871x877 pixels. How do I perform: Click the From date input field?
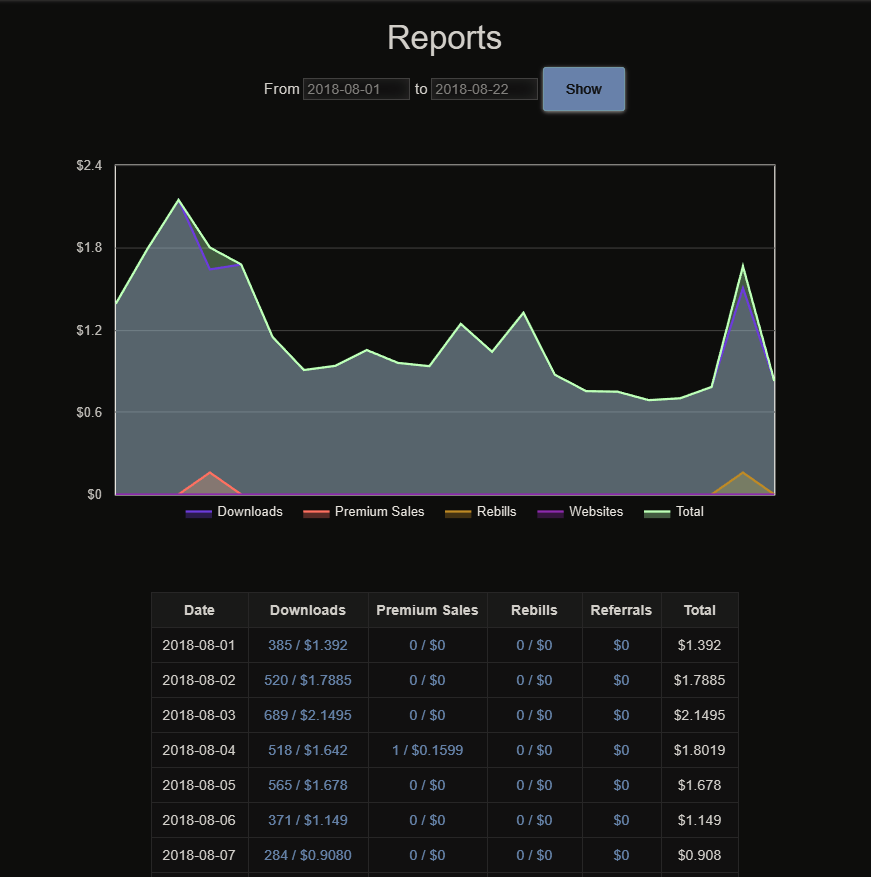click(356, 89)
